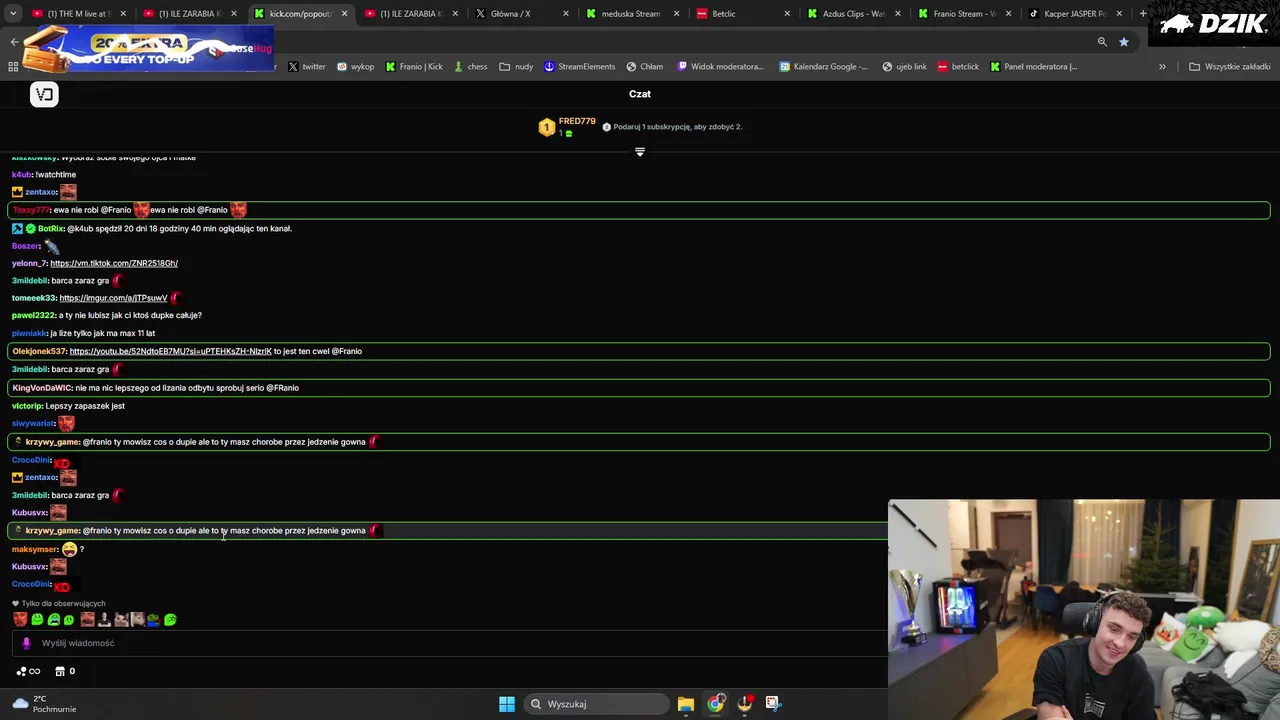Open the shop icon showing 0

(65, 671)
